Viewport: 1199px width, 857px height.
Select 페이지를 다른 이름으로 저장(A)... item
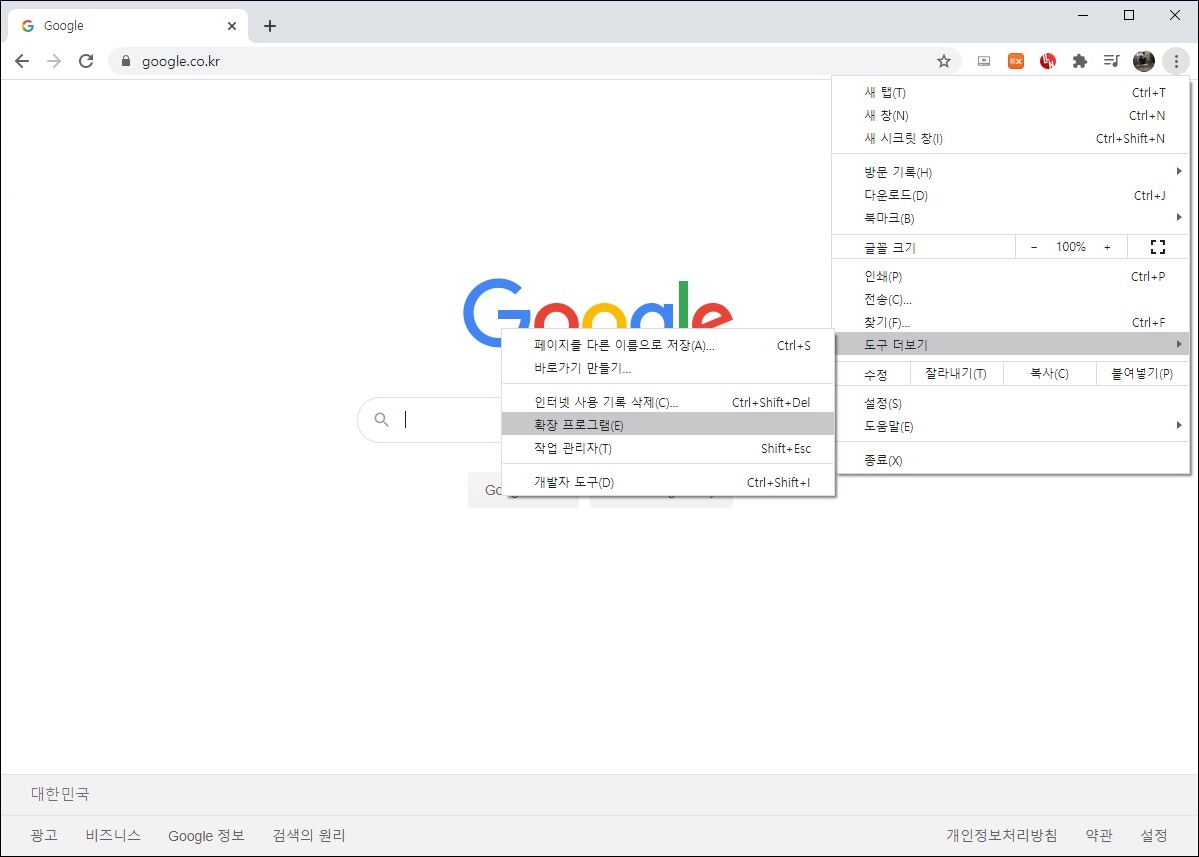668,346
